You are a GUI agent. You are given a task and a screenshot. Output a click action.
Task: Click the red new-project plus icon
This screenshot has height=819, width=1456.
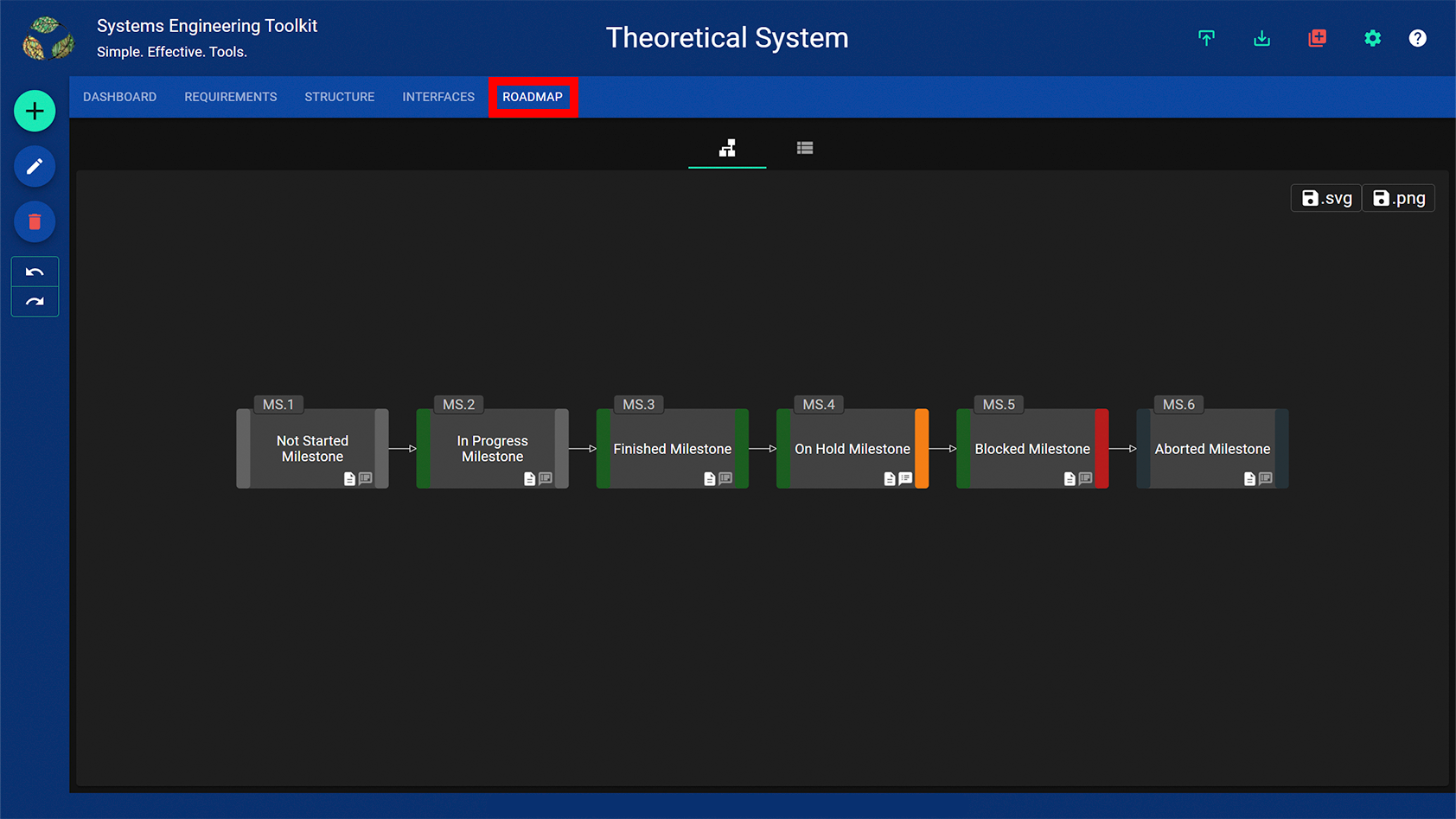pos(1317,38)
